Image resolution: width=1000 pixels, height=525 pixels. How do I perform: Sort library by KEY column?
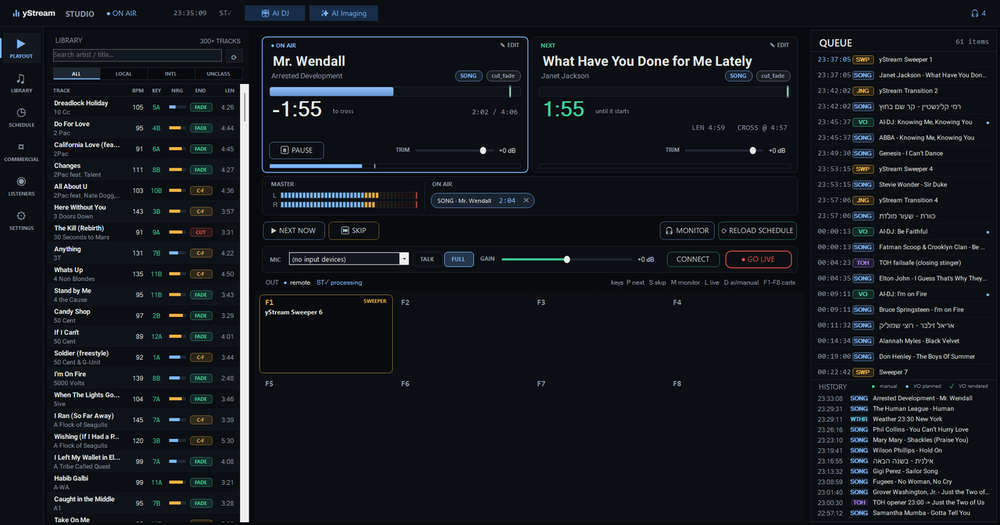pos(156,91)
